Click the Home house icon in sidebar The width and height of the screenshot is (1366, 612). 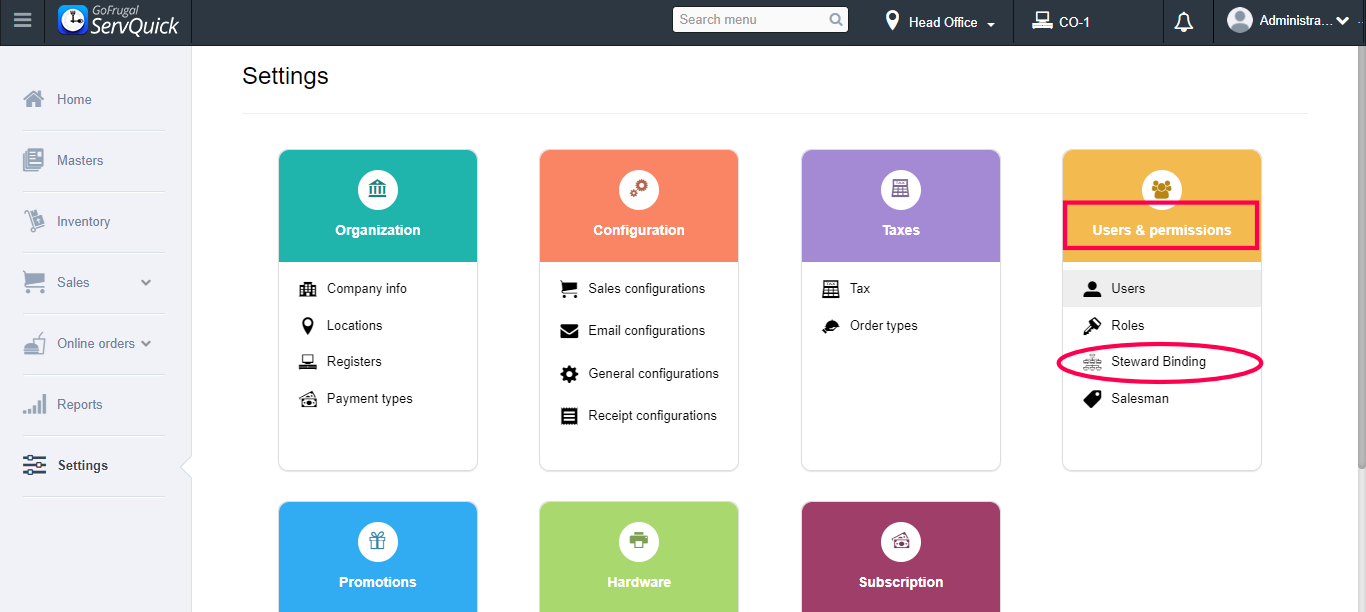pyautogui.click(x=34, y=99)
